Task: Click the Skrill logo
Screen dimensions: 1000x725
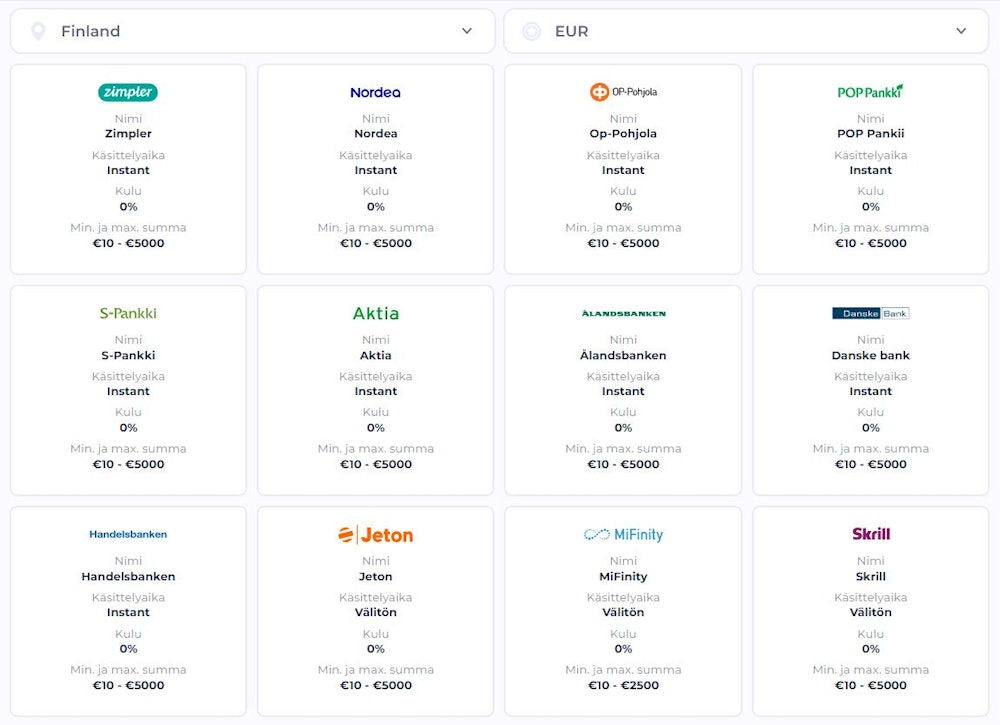Action: 870,534
